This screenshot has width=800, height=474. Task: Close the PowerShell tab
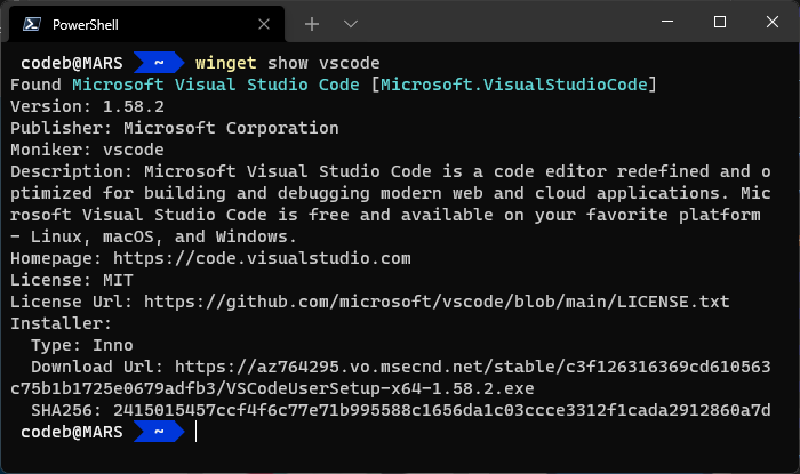point(263,24)
